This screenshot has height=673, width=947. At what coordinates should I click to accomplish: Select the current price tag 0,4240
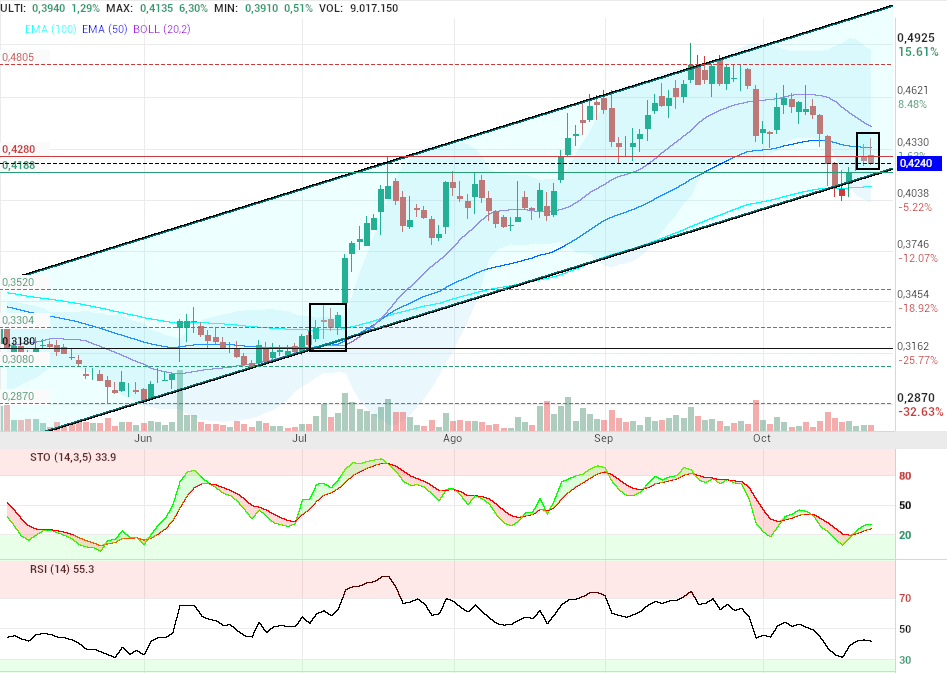click(919, 163)
